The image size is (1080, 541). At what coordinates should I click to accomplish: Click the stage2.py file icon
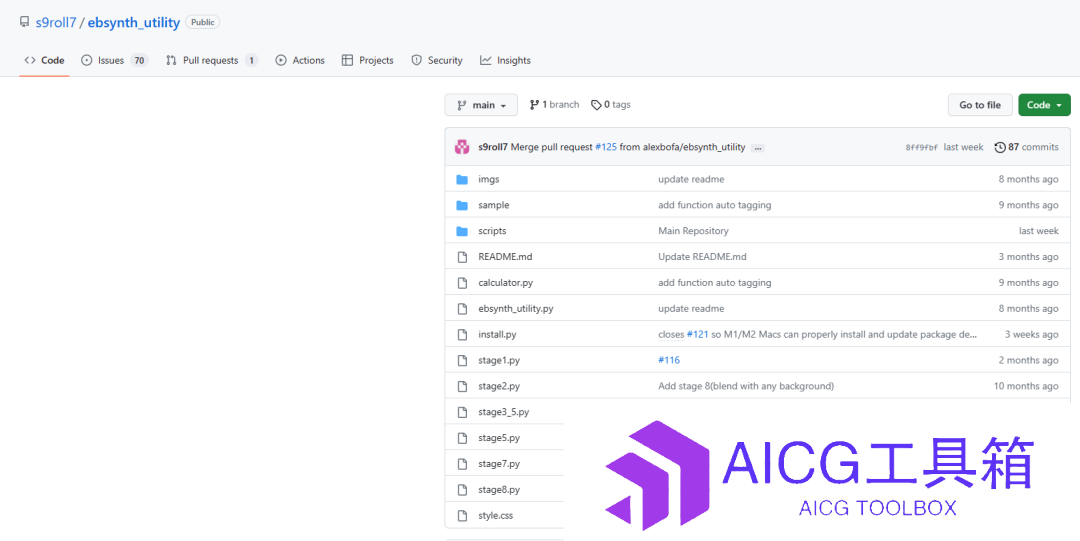[x=462, y=386]
